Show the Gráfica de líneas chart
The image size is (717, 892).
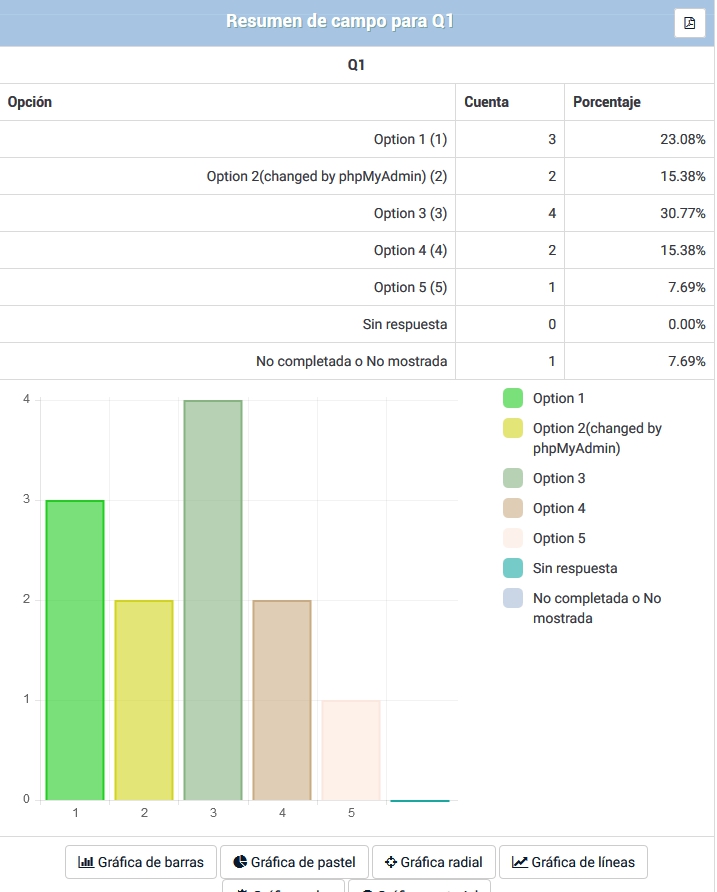click(x=573, y=862)
